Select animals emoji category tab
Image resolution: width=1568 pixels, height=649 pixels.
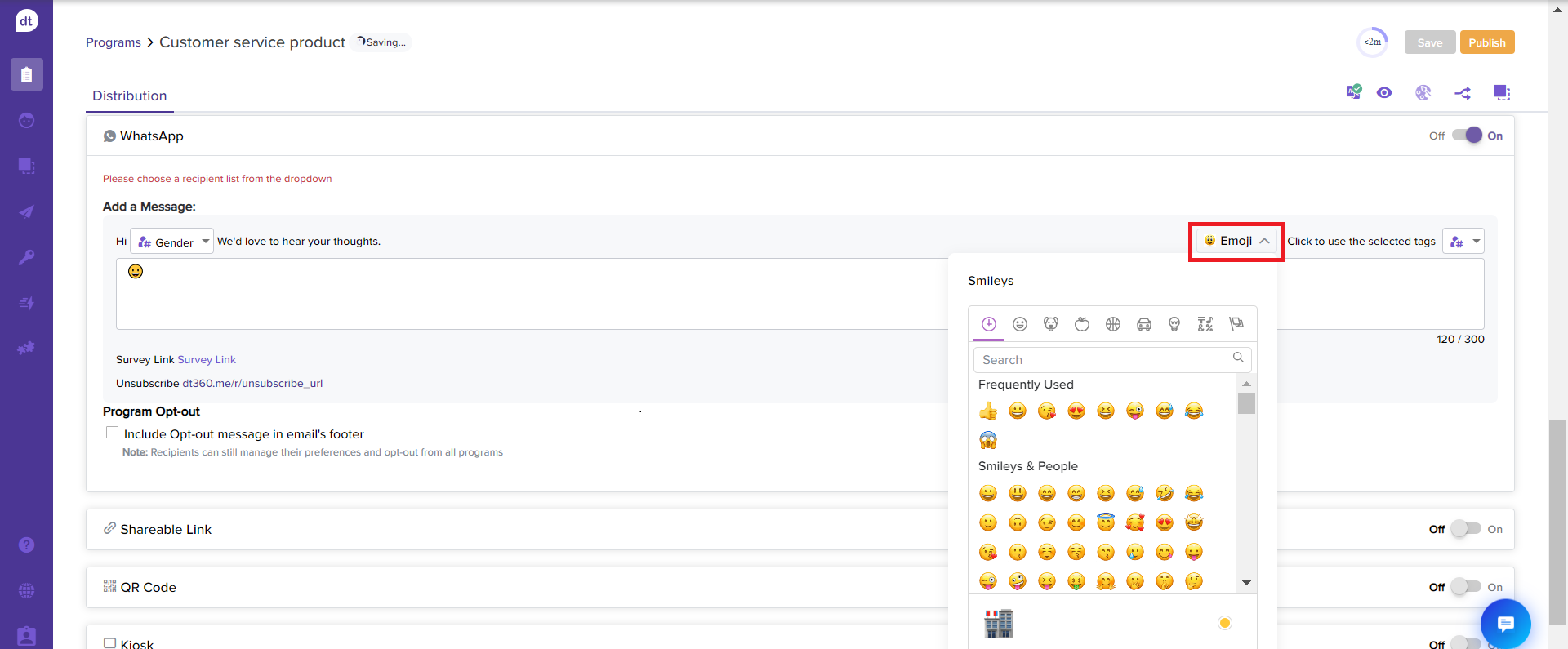tap(1051, 324)
